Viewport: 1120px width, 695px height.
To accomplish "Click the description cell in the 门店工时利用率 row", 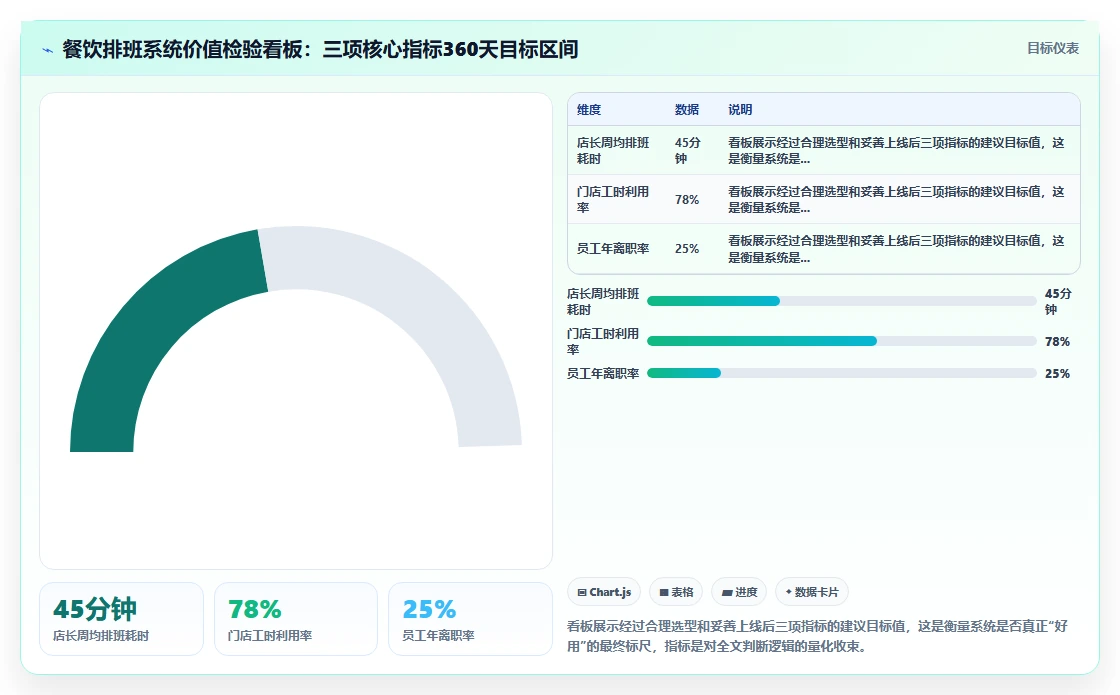I will pos(899,199).
